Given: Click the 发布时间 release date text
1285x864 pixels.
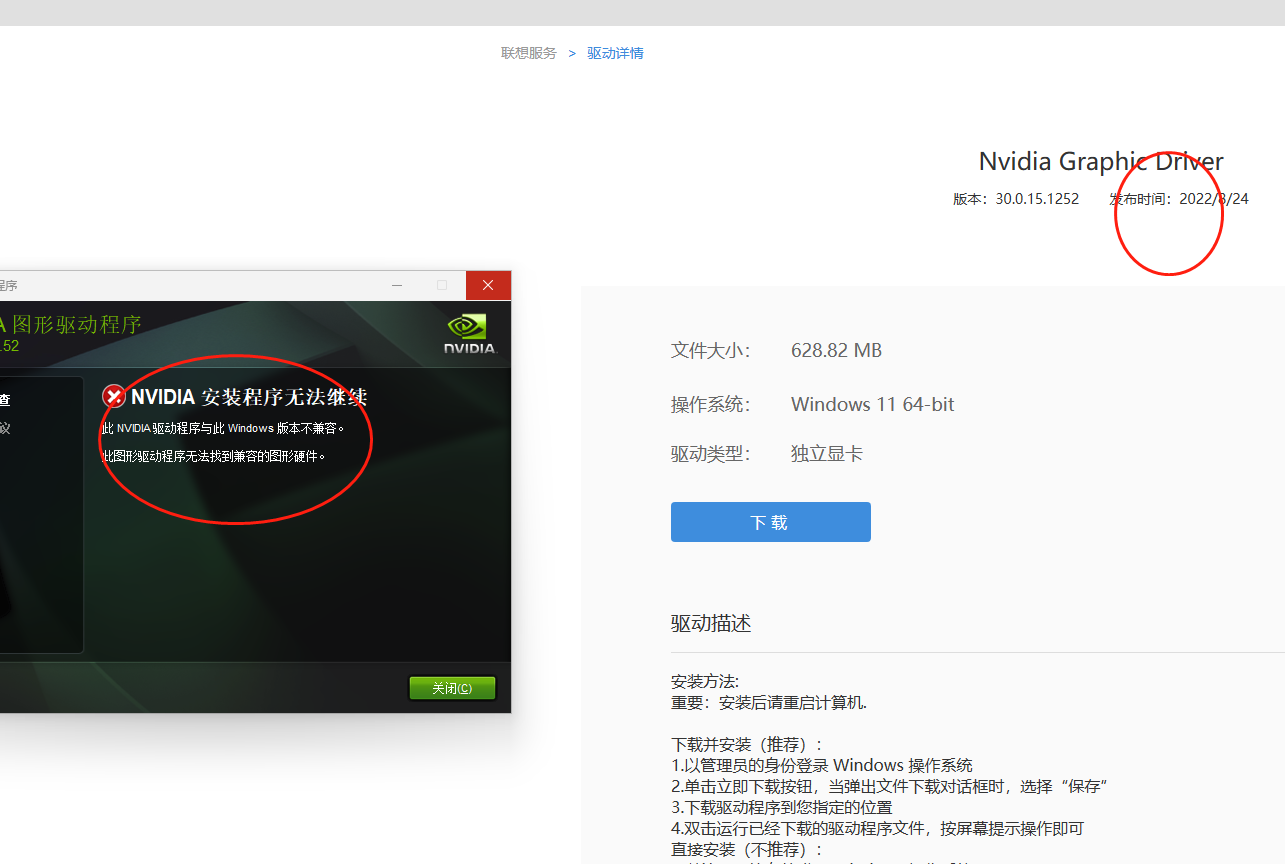Looking at the screenshot, I should (x=1179, y=198).
